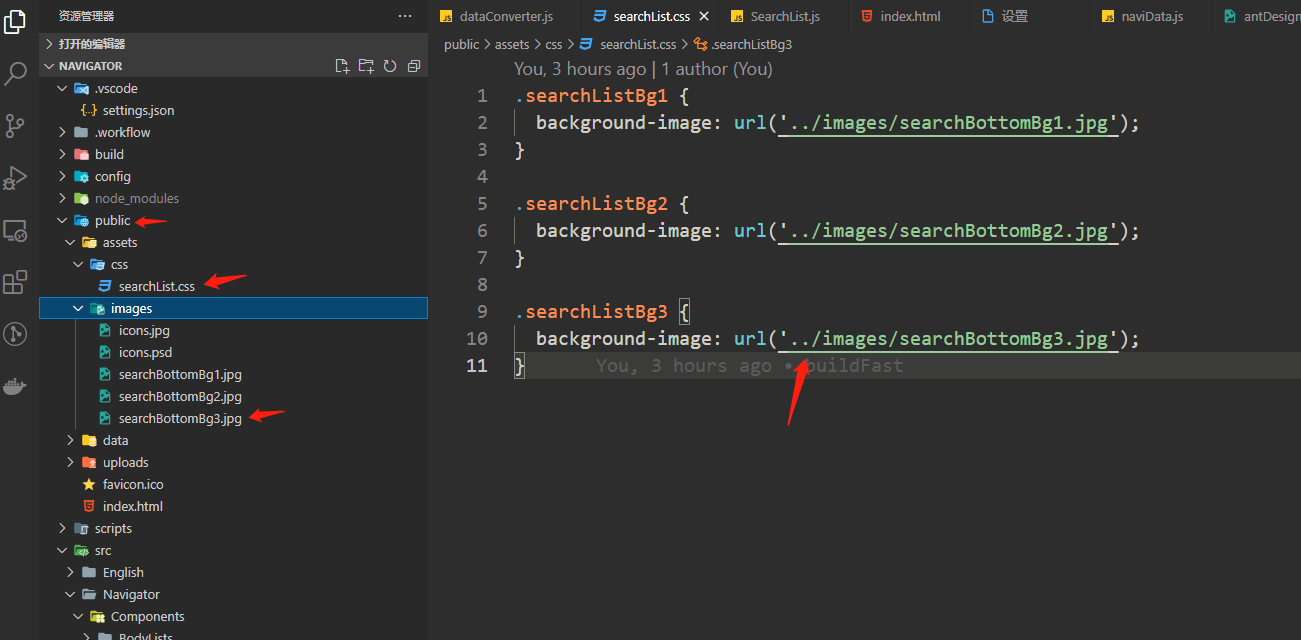Viewport: 1301px width, 640px height.
Task: Switch to the SearchList.js tab
Action: point(785,17)
